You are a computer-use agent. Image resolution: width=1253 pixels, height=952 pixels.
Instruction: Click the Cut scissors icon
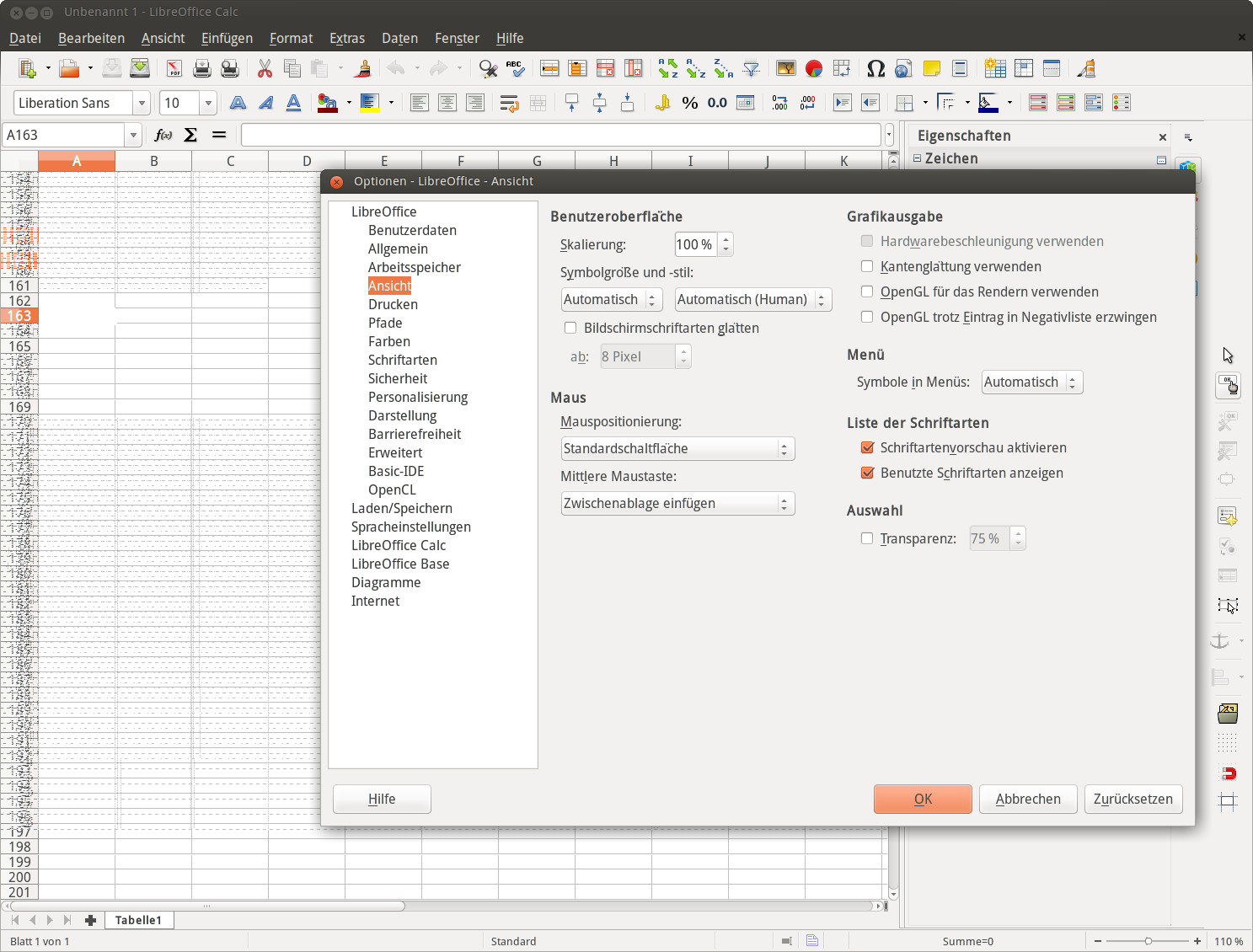tap(265, 69)
